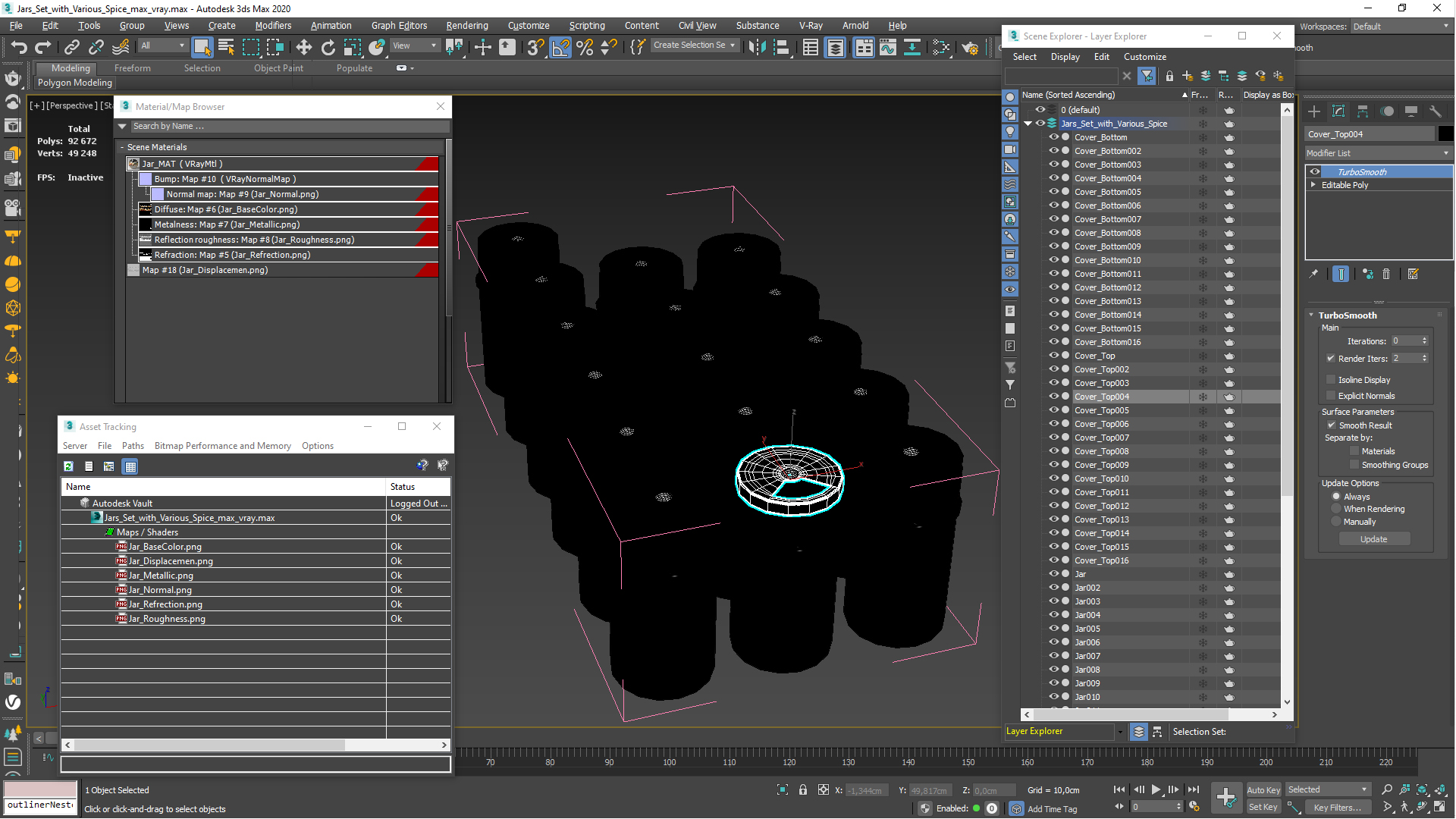Toggle Render Iters checkbox

(x=1331, y=359)
